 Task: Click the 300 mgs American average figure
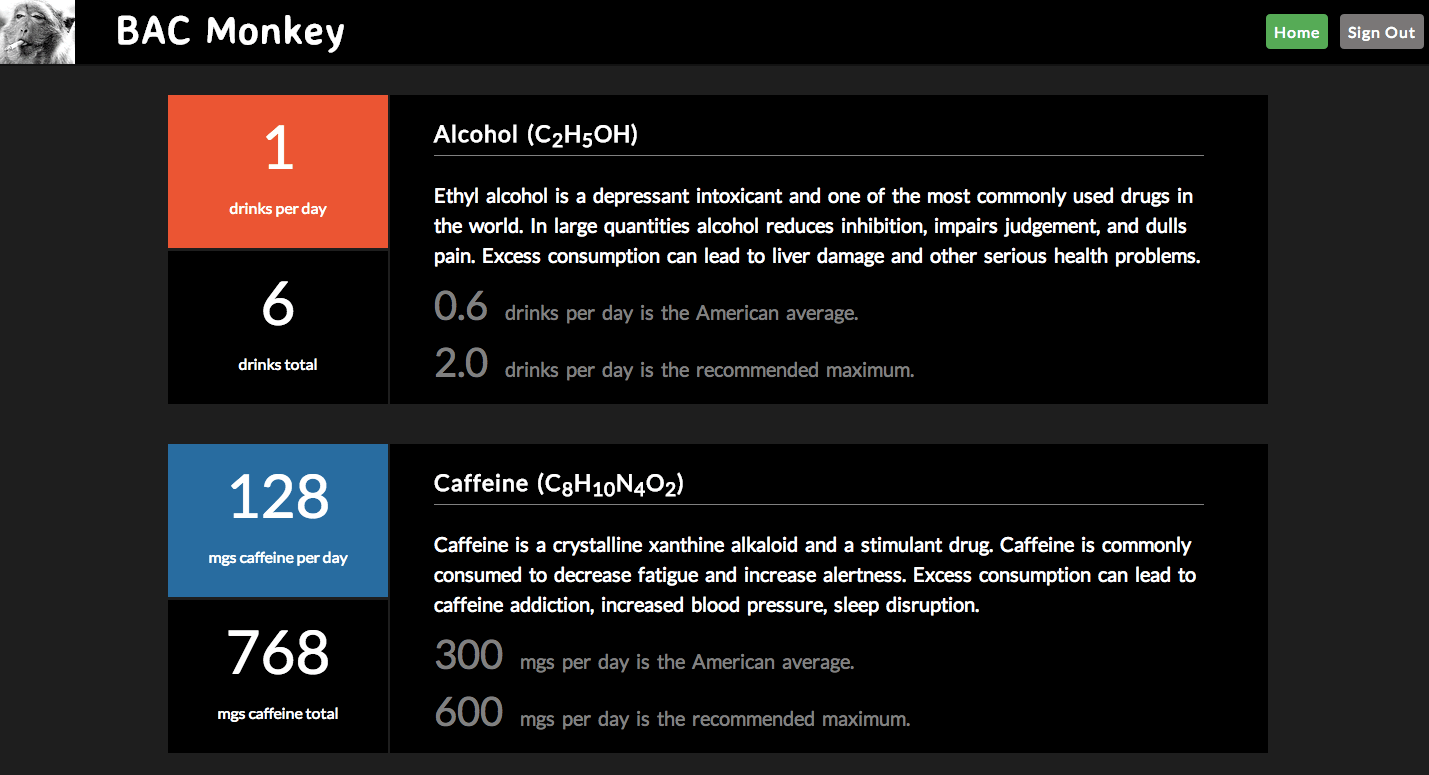click(469, 656)
